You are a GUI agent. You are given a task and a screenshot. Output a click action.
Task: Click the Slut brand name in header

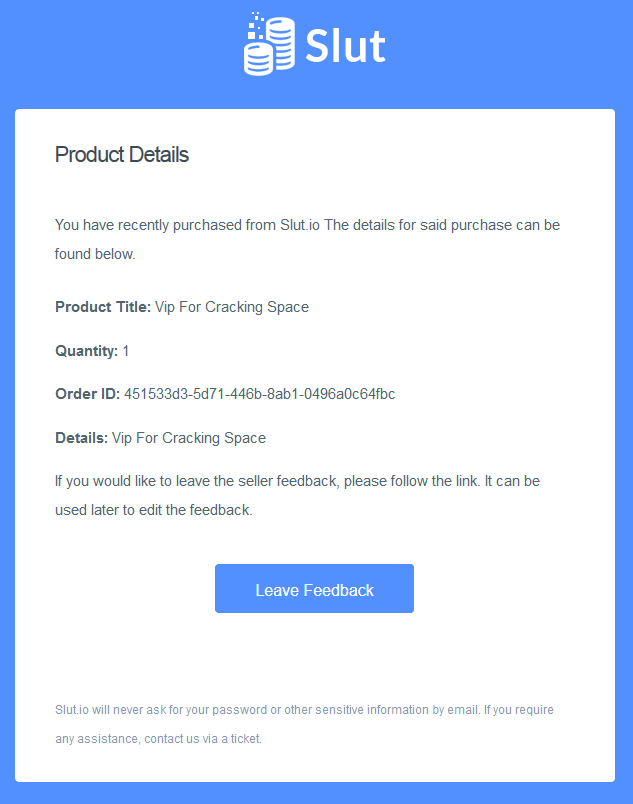pyautogui.click(x=345, y=46)
